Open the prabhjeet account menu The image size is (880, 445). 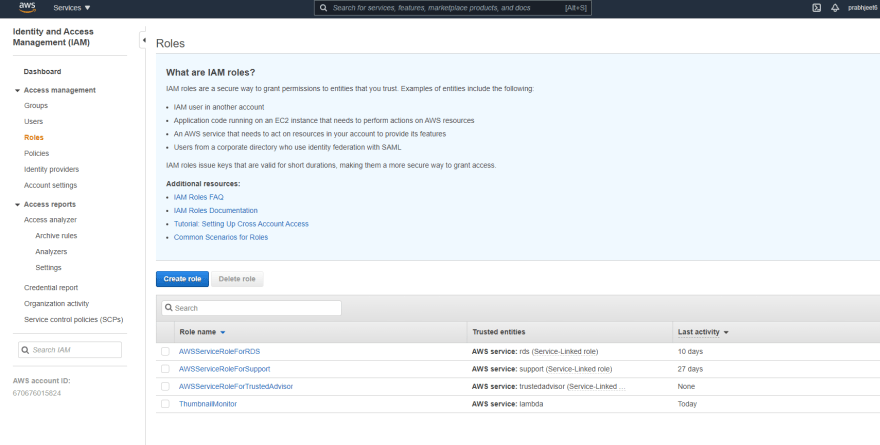[863, 8]
